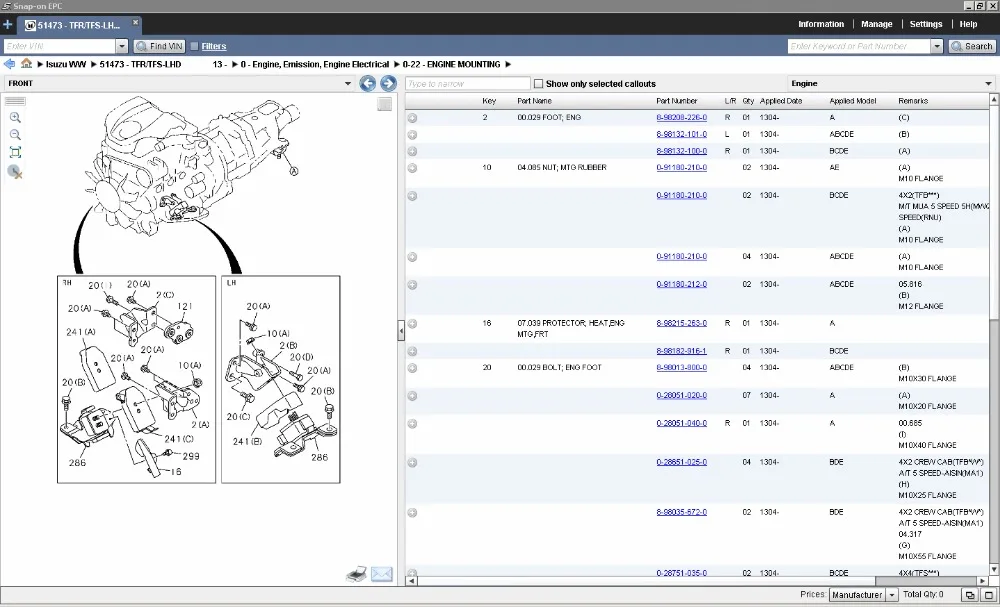Screen dimensions: 1000x607
Task: Enable the Filters checkbox
Action: pos(194,46)
